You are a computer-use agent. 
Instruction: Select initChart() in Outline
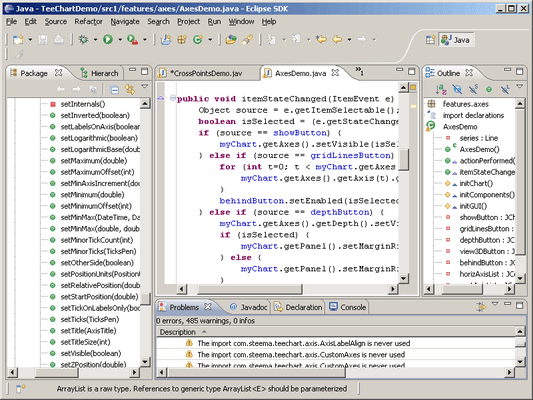(476, 183)
